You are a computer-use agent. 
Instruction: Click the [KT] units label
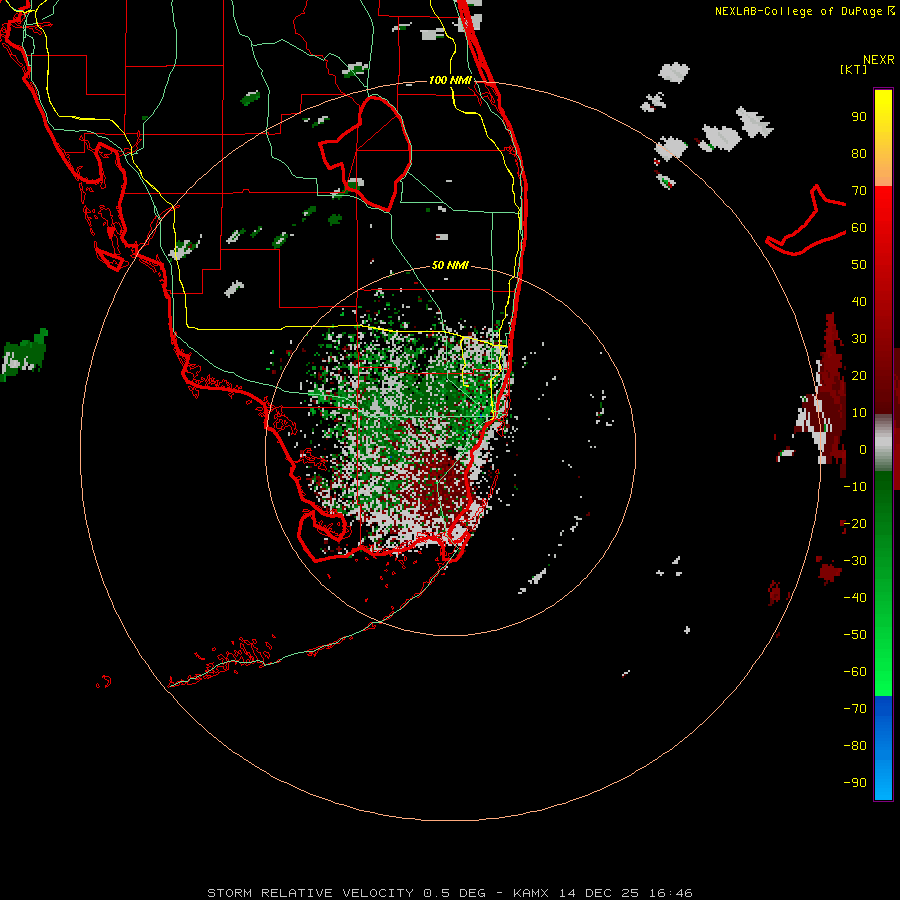(x=854, y=69)
